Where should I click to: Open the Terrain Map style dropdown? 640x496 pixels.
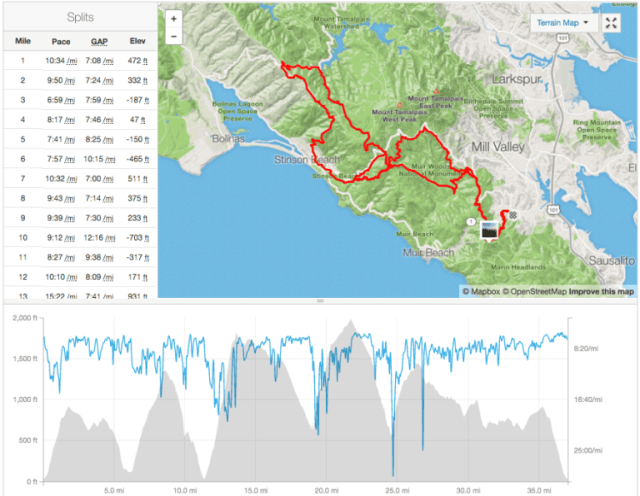click(560, 22)
